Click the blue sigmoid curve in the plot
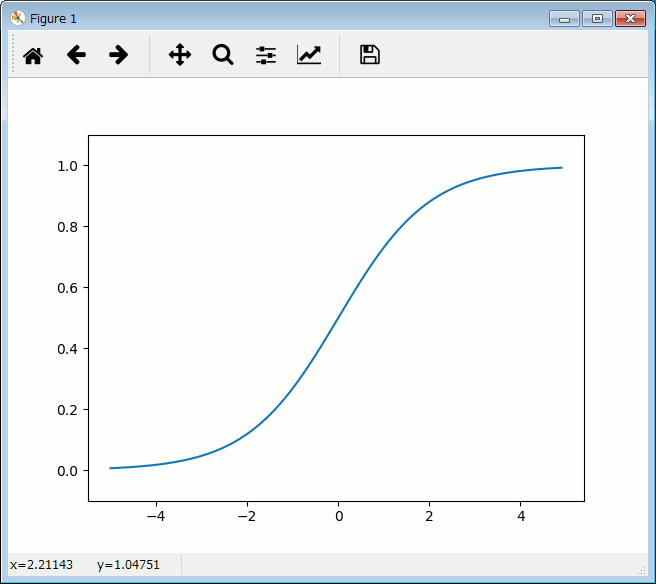The image size is (656, 584). [338, 318]
